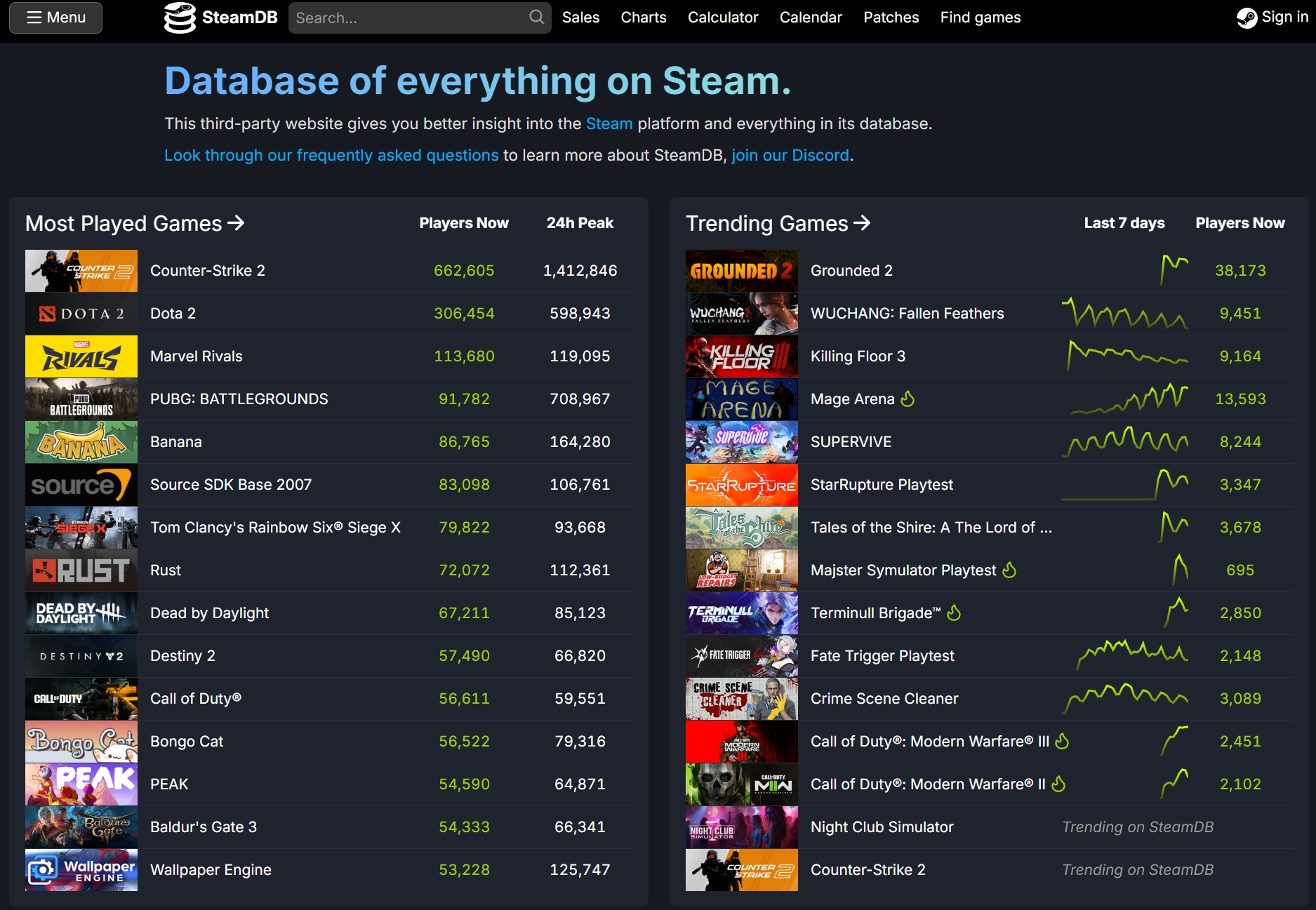Click flame icon beside Modern Warfare III
This screenshot has width=1316, height=910.
(1062, 741)
